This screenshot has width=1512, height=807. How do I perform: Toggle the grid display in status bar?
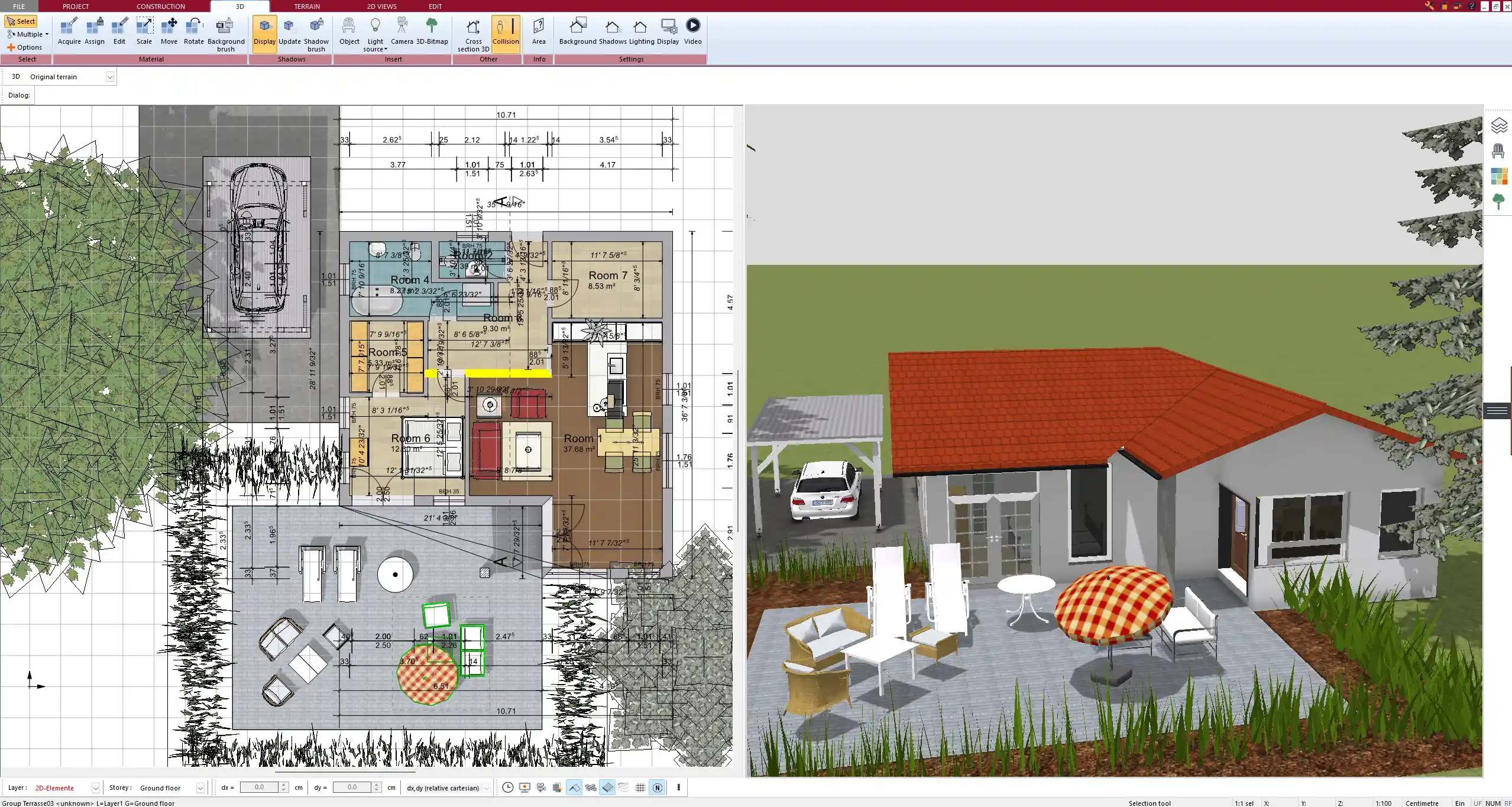point(640,787)
